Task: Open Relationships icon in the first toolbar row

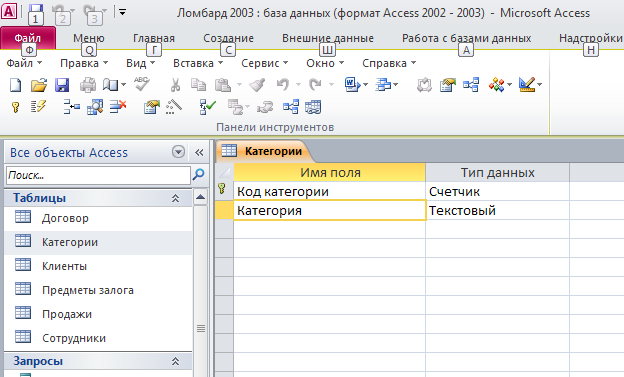Action: (471, 85)
